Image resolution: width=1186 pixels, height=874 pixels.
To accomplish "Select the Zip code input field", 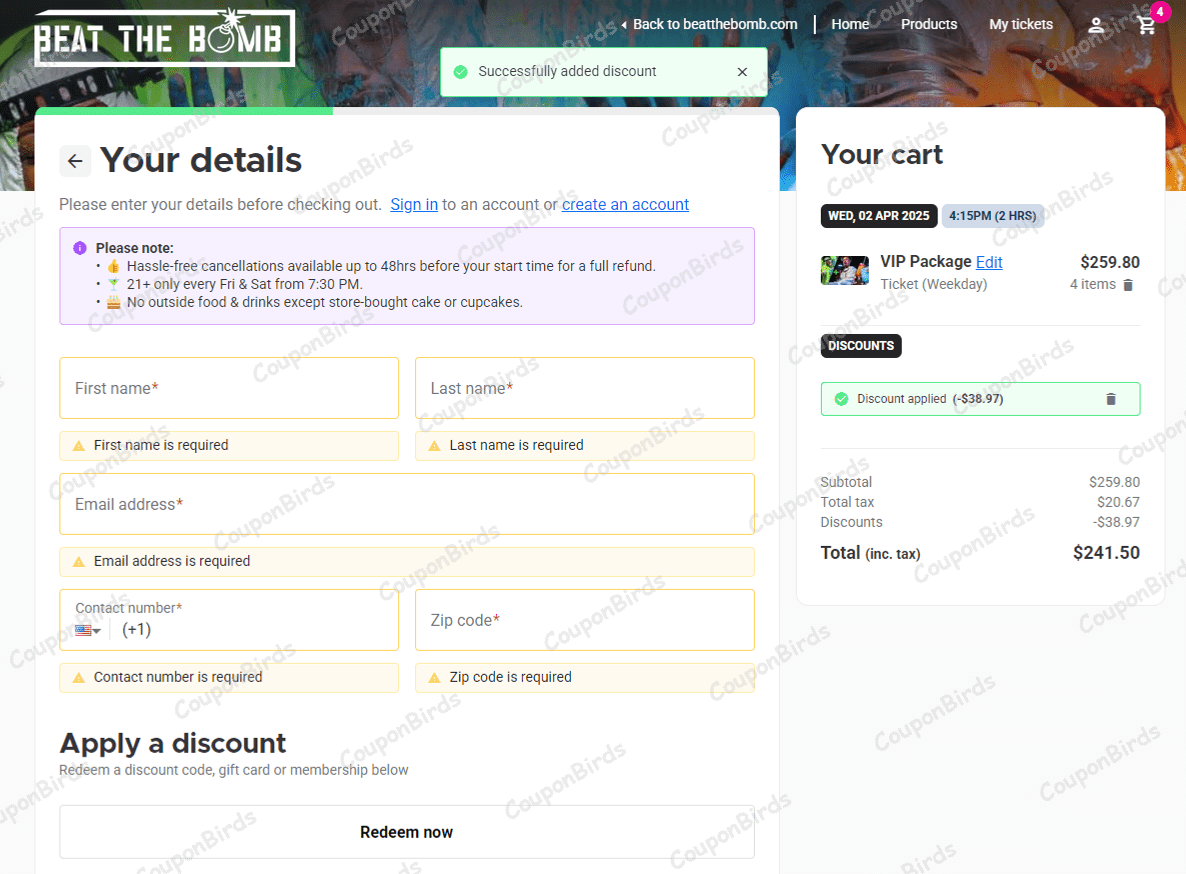I will (585, 620).
